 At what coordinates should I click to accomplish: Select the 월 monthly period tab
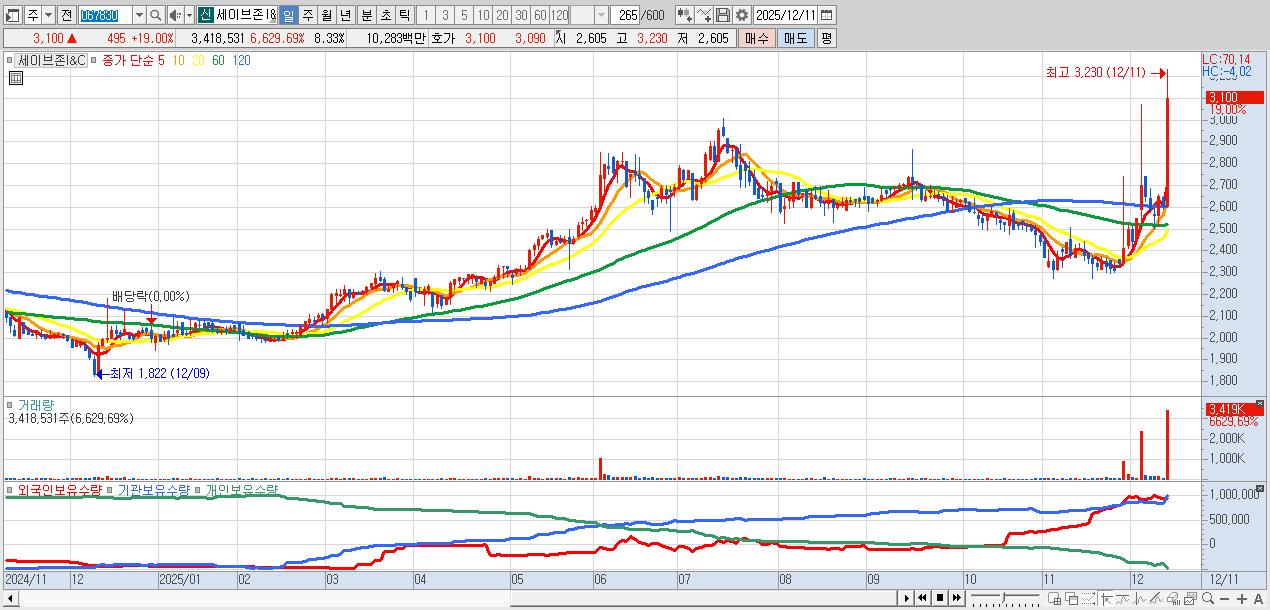point(326,15)
